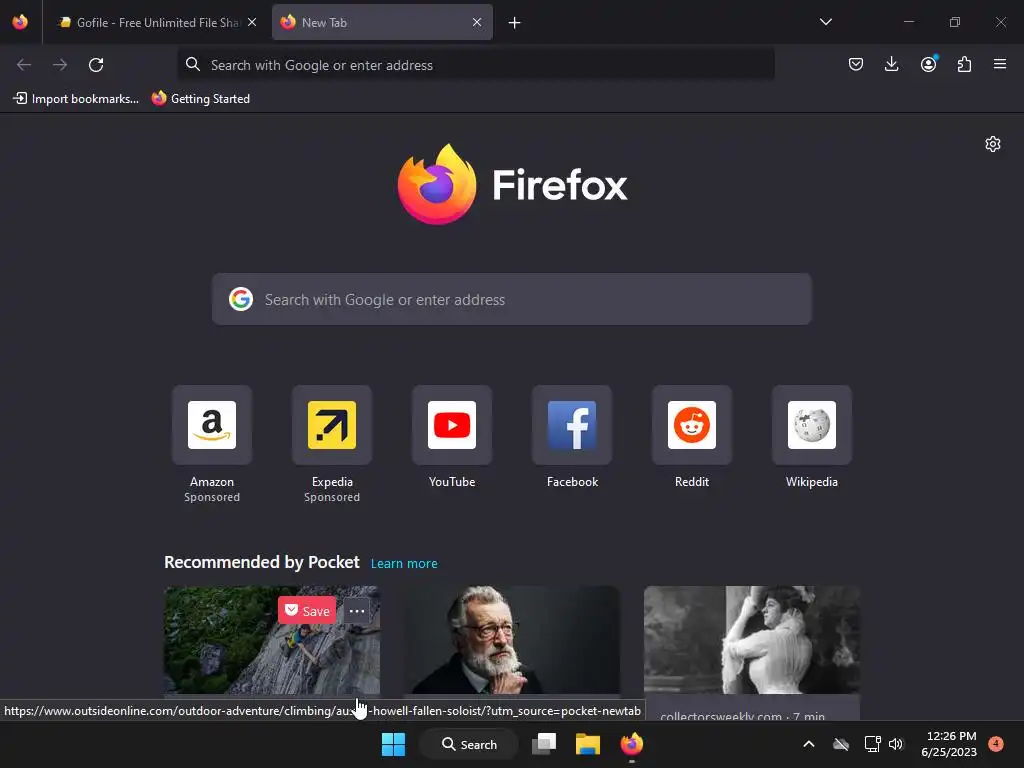Open File Explorer from the taskbar

pos(588,744)
